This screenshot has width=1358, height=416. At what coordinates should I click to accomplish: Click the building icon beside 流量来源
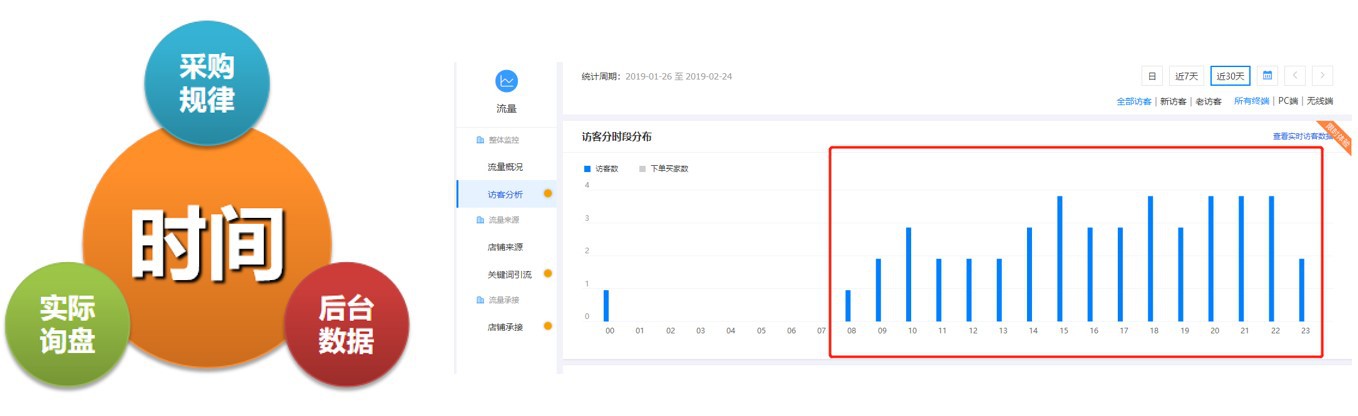[481, 219]
